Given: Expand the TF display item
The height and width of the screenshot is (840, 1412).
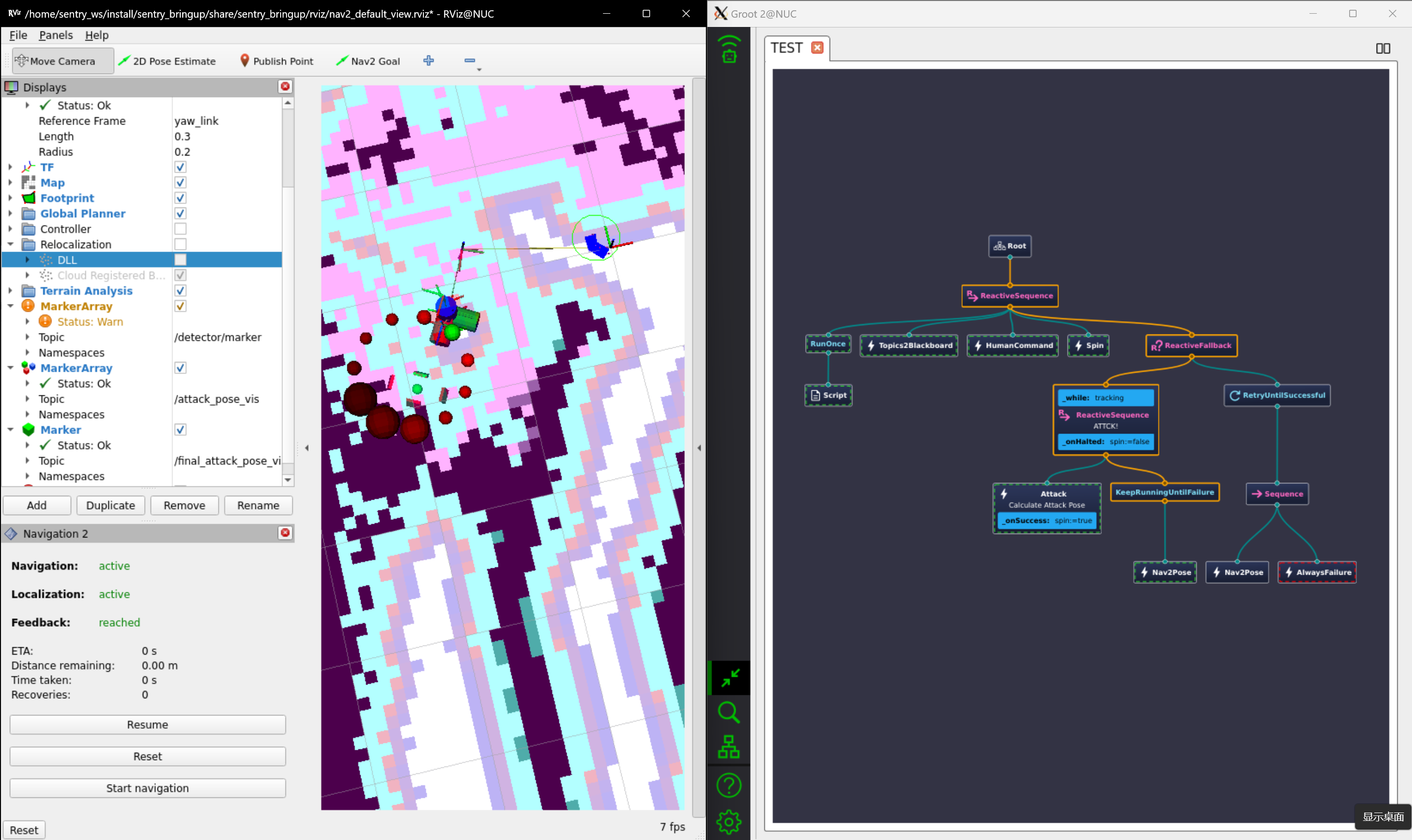Looking at the screenshot, I should point(10,167).
